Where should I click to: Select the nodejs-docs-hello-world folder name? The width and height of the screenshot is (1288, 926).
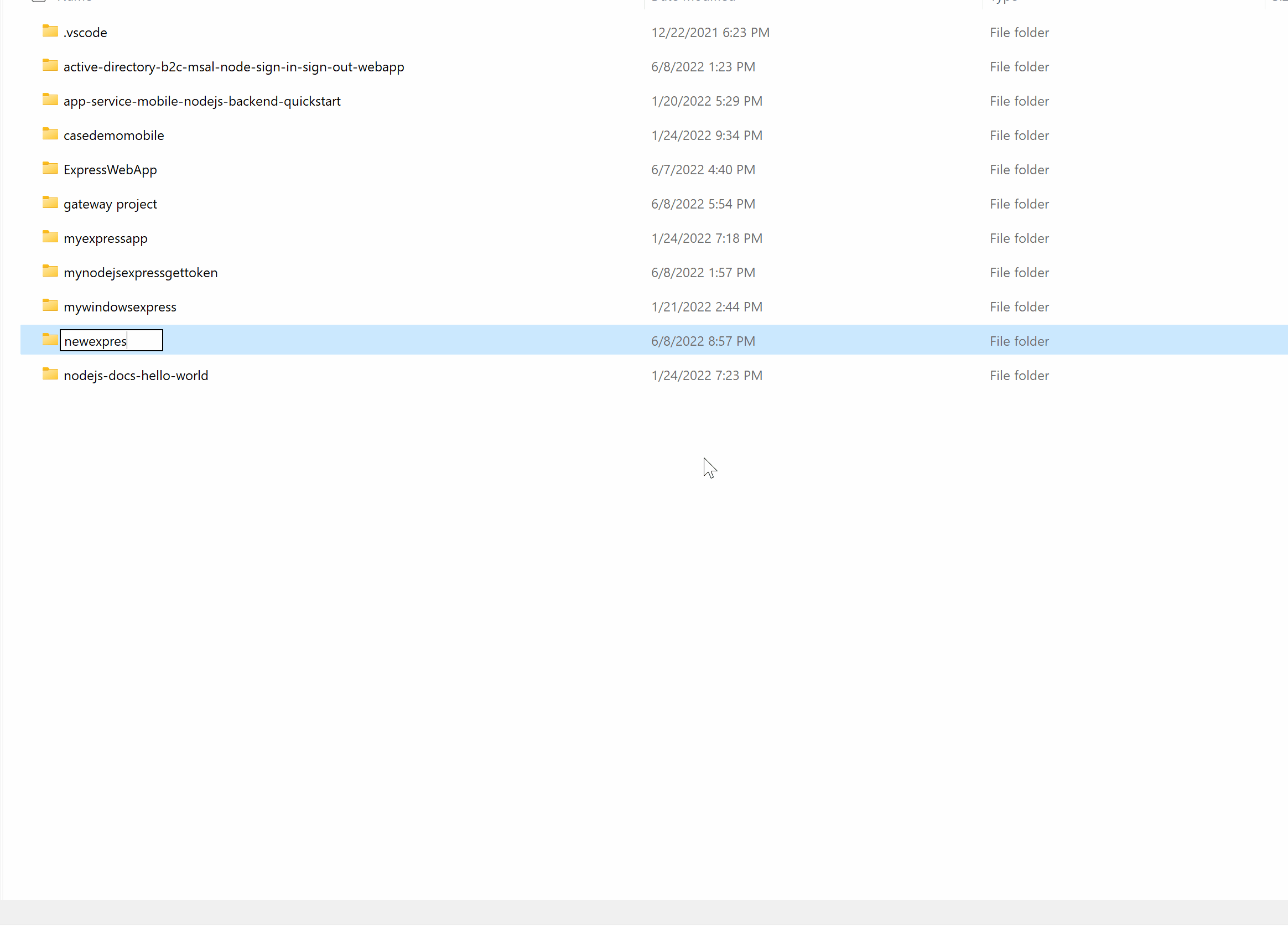click(136, 376)
